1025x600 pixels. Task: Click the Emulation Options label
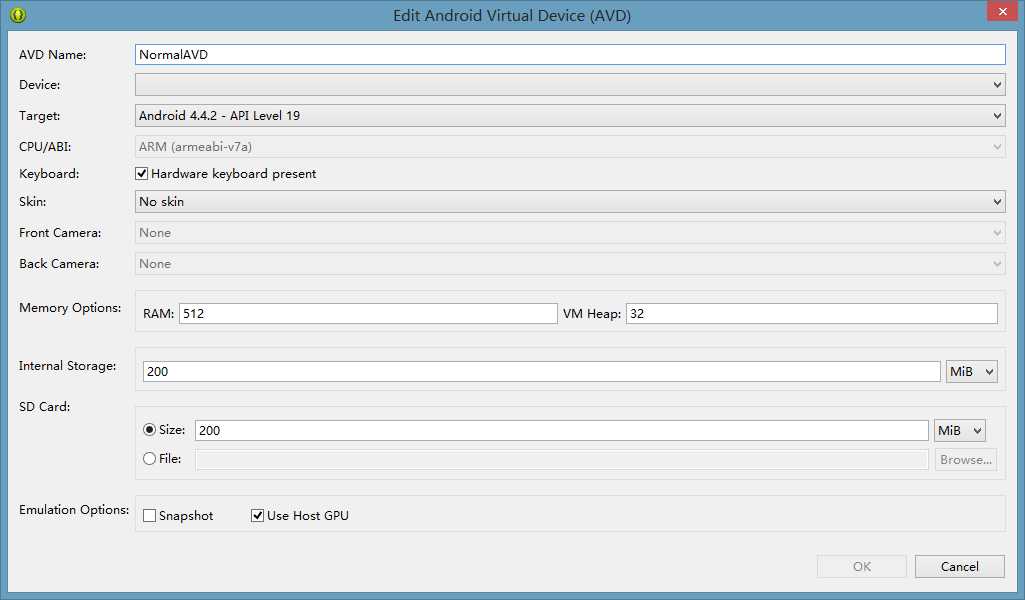click(74, 510)
